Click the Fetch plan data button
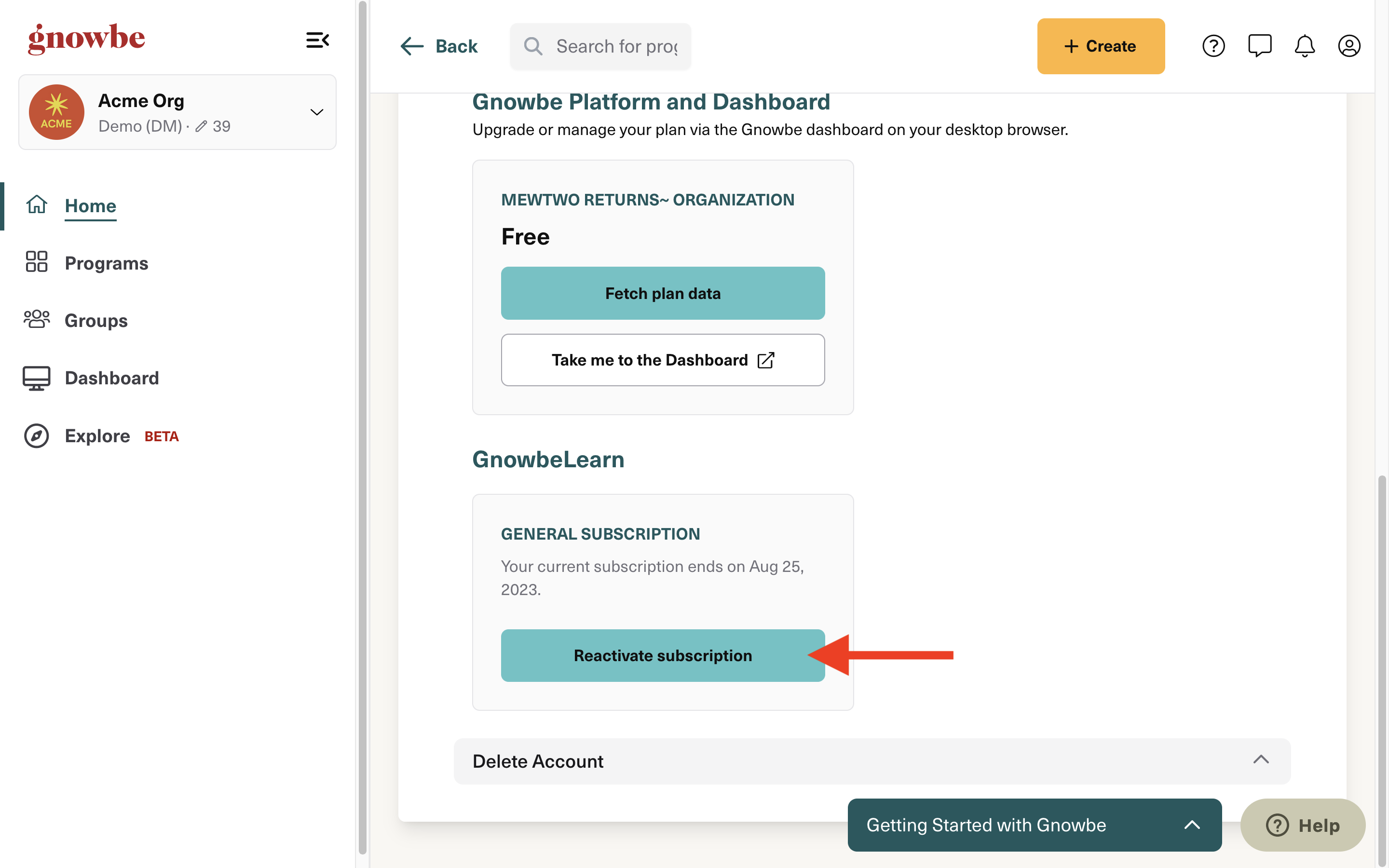The height and width of the screenshot is (868, 1389). coord(663,293)
